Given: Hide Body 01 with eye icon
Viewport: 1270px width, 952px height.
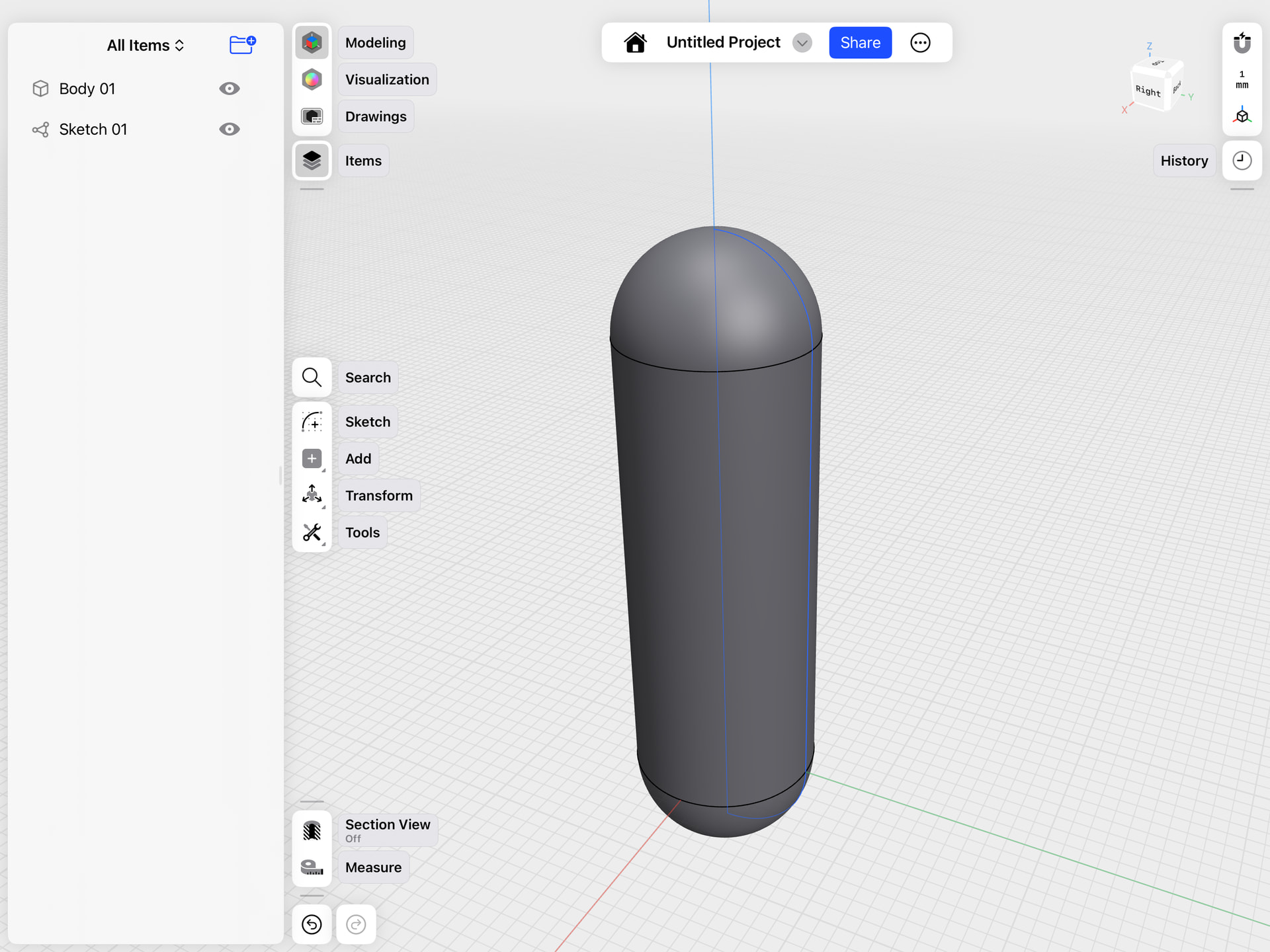Looking at the screenshot, I should click(230, 89).
